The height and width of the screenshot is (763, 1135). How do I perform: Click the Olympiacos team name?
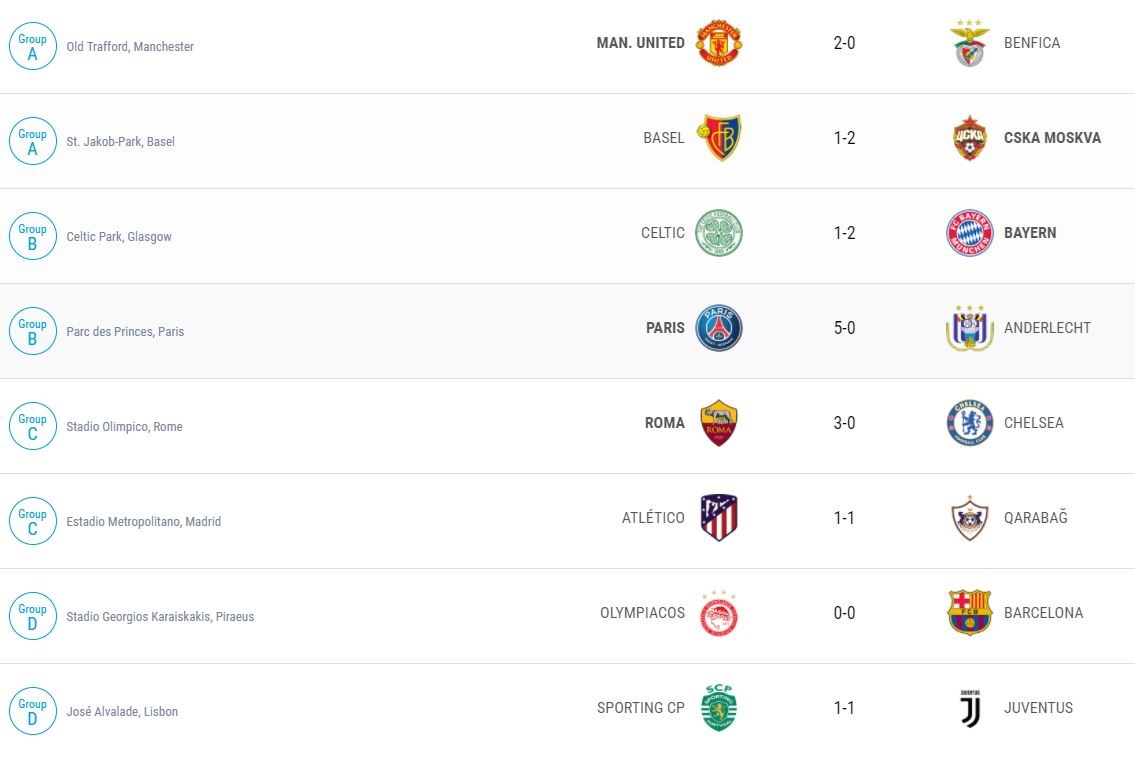642,613
